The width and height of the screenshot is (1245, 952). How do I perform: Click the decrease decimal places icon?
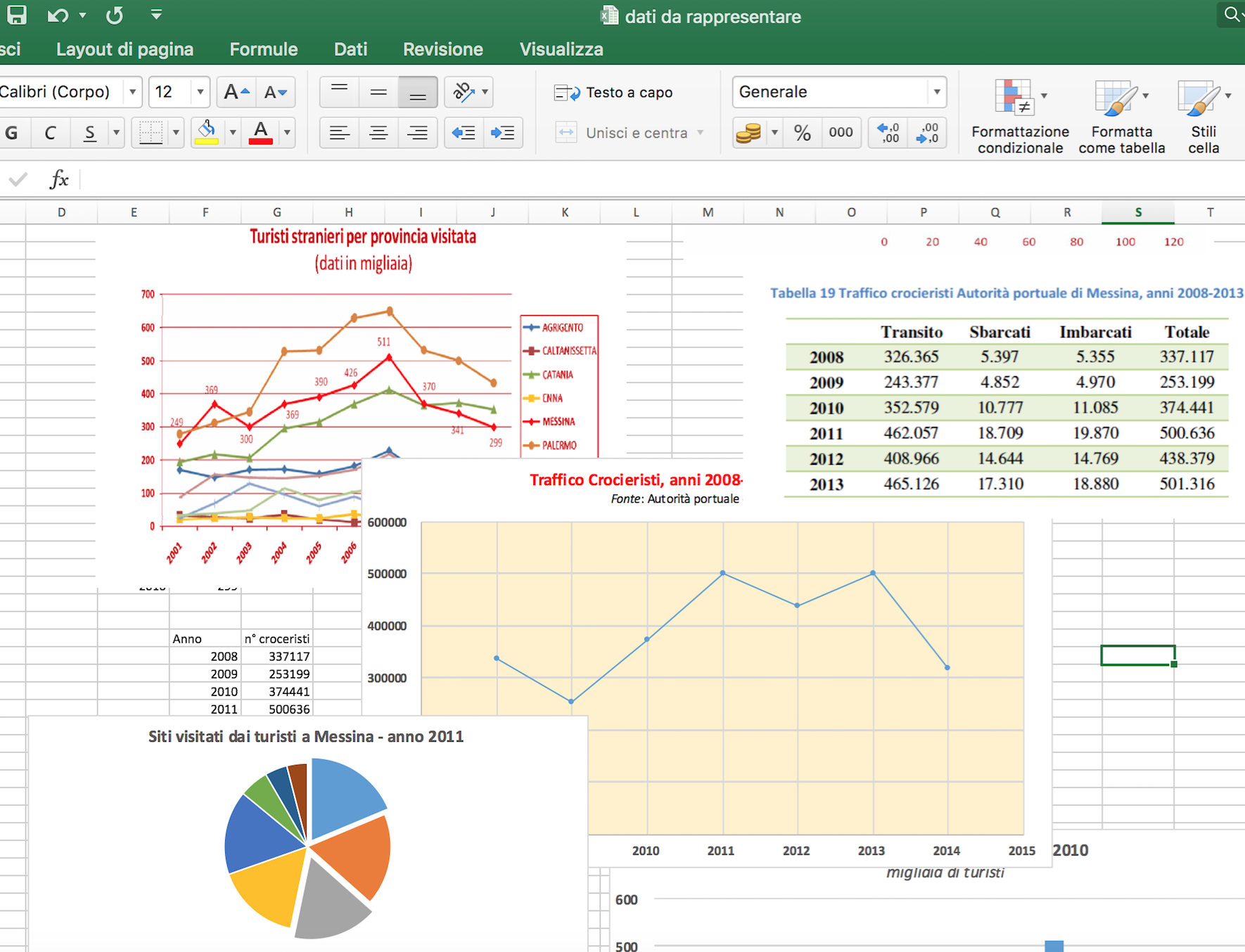927,133
